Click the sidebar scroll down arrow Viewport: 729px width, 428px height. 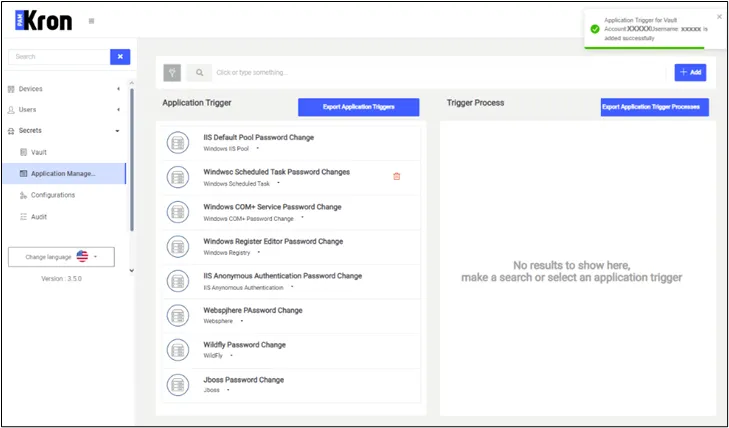coord(132,270)
